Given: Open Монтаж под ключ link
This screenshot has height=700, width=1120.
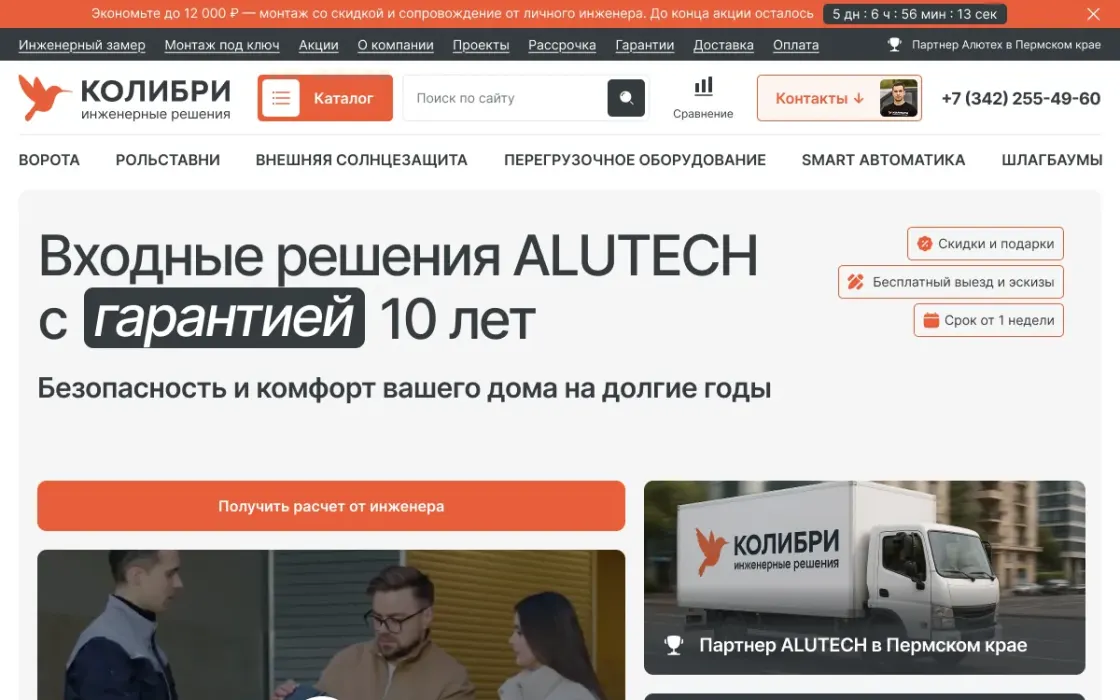Looking at the screenshot, I should (x=222, y=45).
